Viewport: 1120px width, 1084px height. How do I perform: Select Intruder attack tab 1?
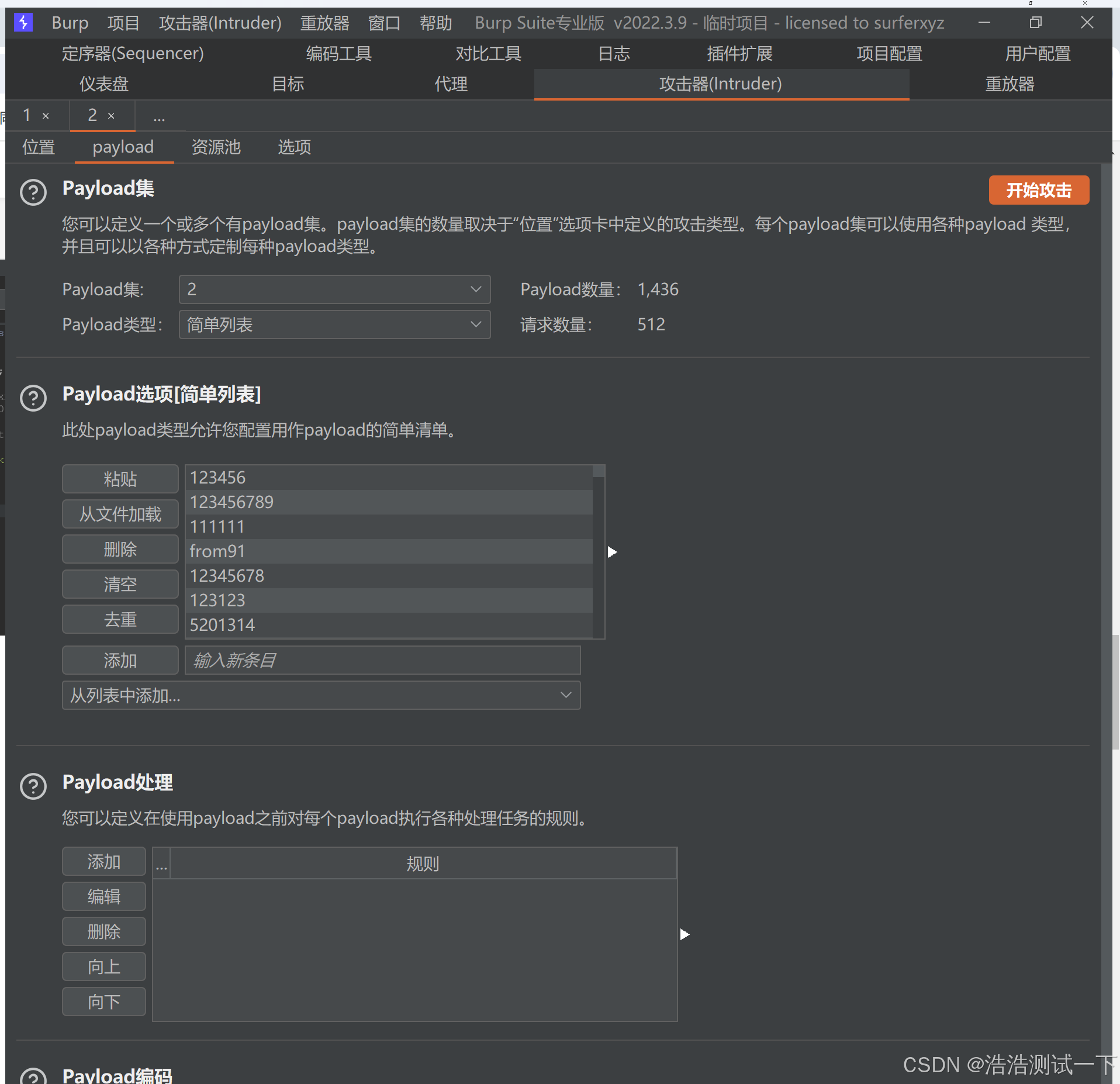(x=27, y=115)
